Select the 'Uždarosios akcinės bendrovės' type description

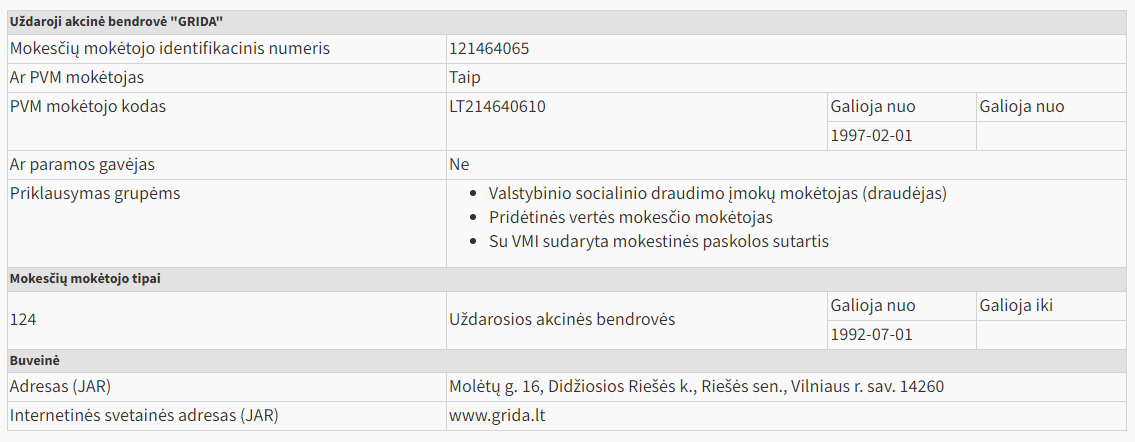click(x=562, y=319)
